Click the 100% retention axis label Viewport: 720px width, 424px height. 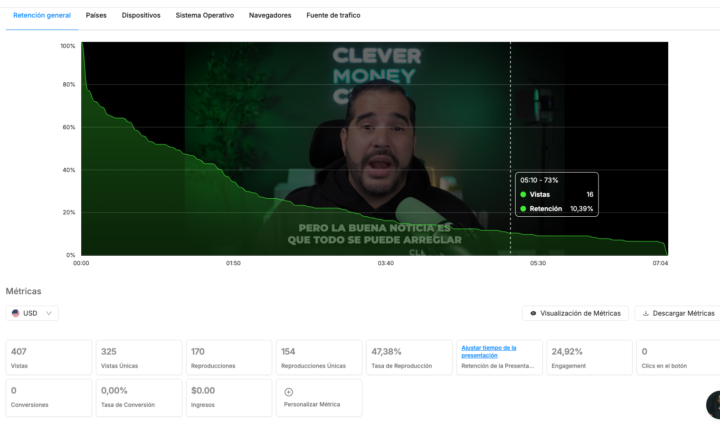(x=68, y=46)
